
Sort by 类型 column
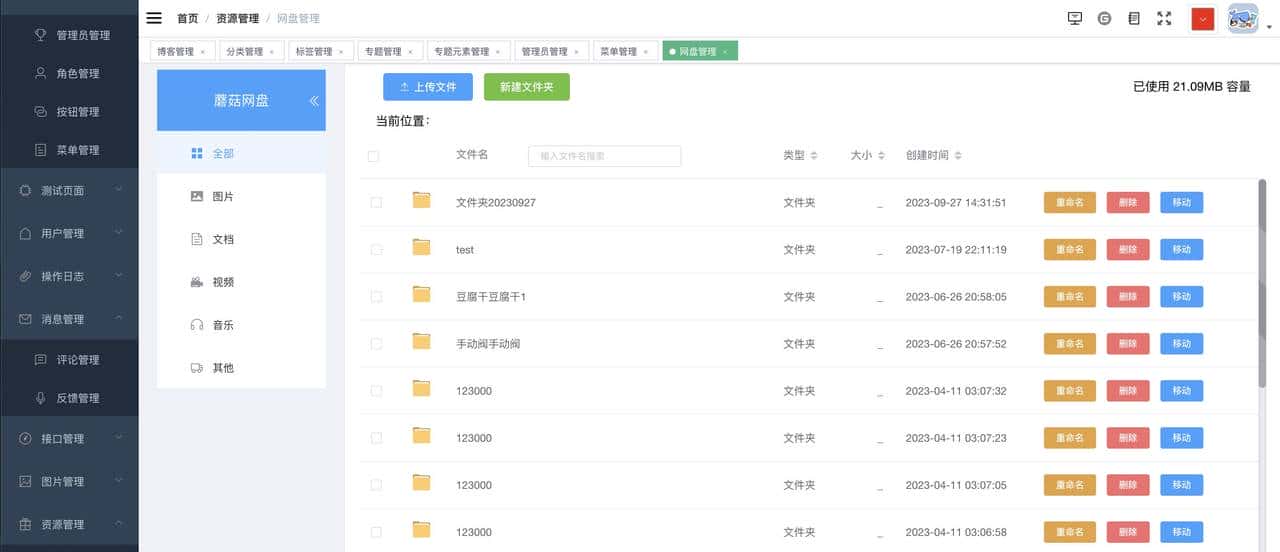pyautogui.click(x=800, y=156)
